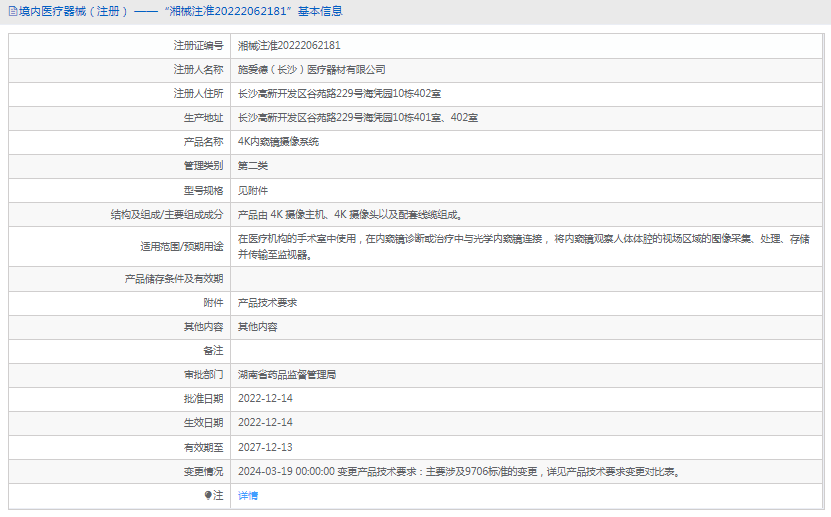831x517 pixels.
Task: Click the 适用范围/预期用途 label
Action: (x=182, y=246)
